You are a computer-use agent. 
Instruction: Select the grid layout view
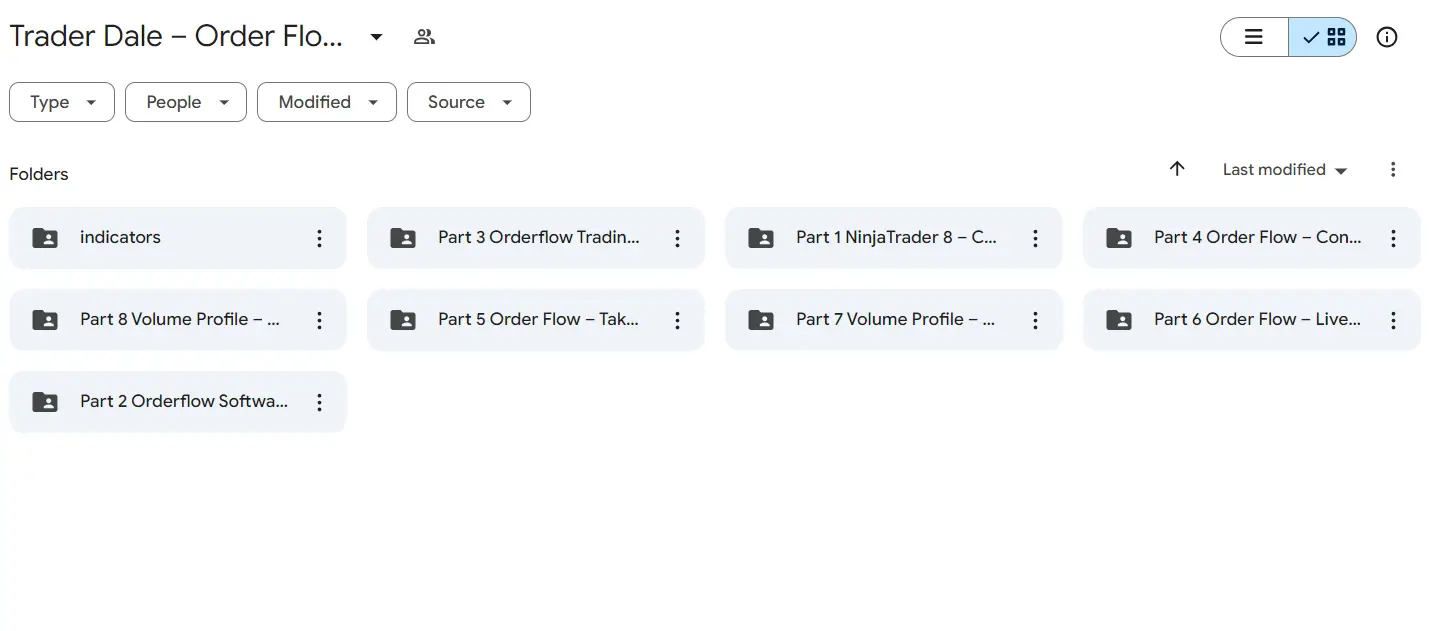click(1323, 37)
